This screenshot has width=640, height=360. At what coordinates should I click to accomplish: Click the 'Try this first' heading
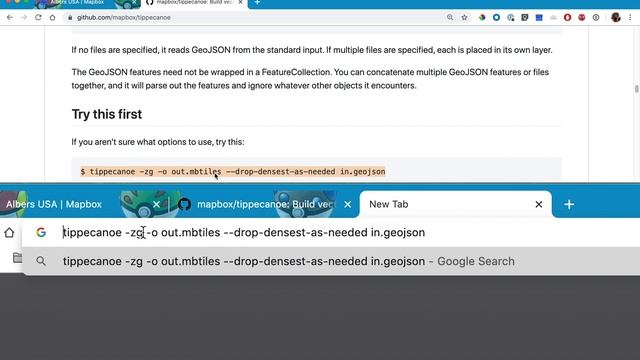click(x=107, y=114)
